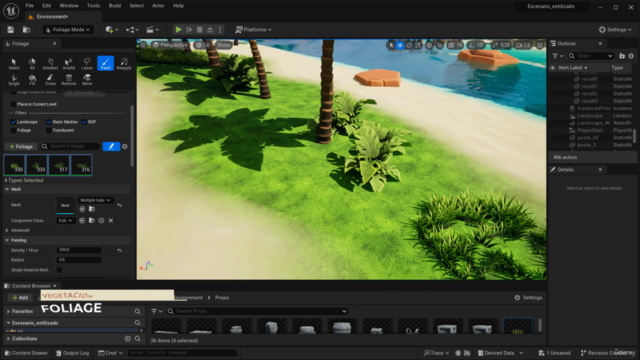The width and height of the screenshot is (640, 360).
Task: Pick the Invalid foliage selection tool
Action: click(x=69, y=64)
